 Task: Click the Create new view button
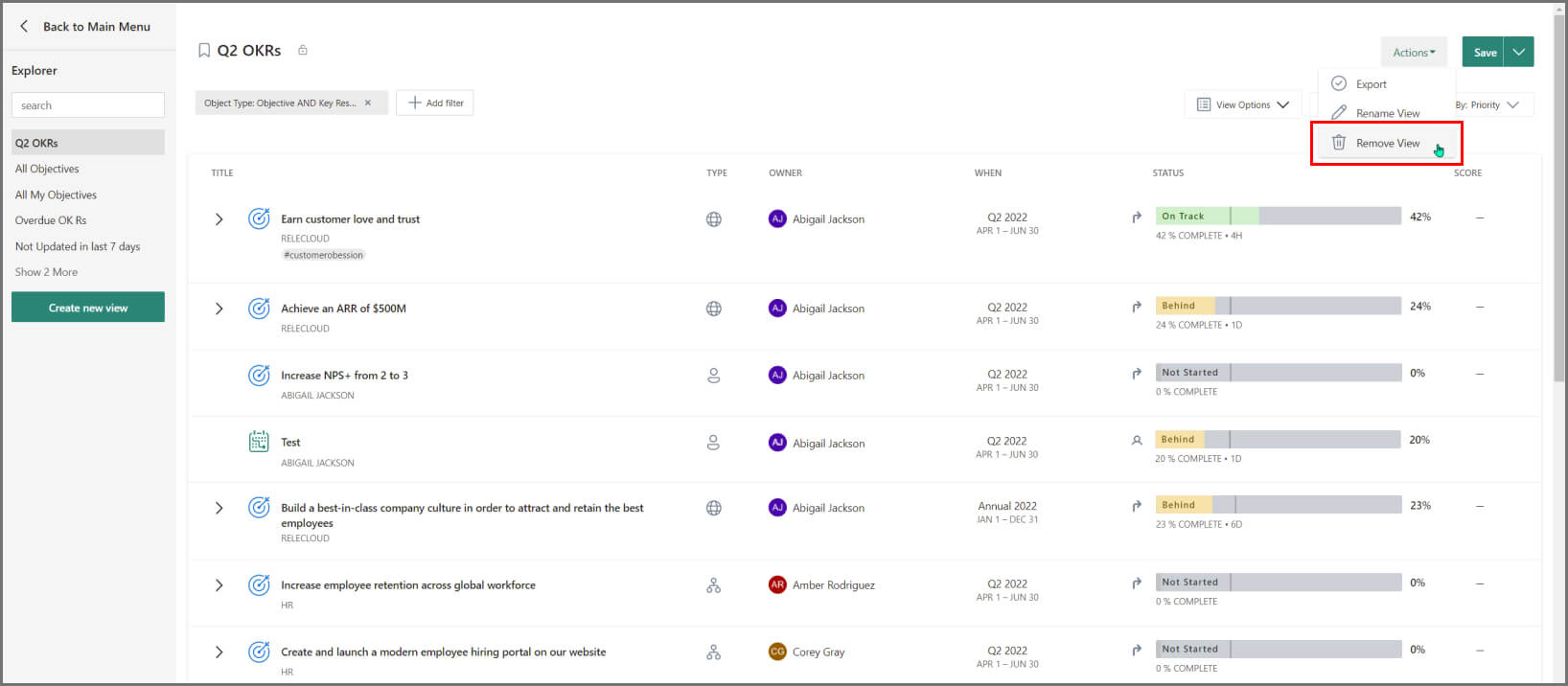[88, 308]
